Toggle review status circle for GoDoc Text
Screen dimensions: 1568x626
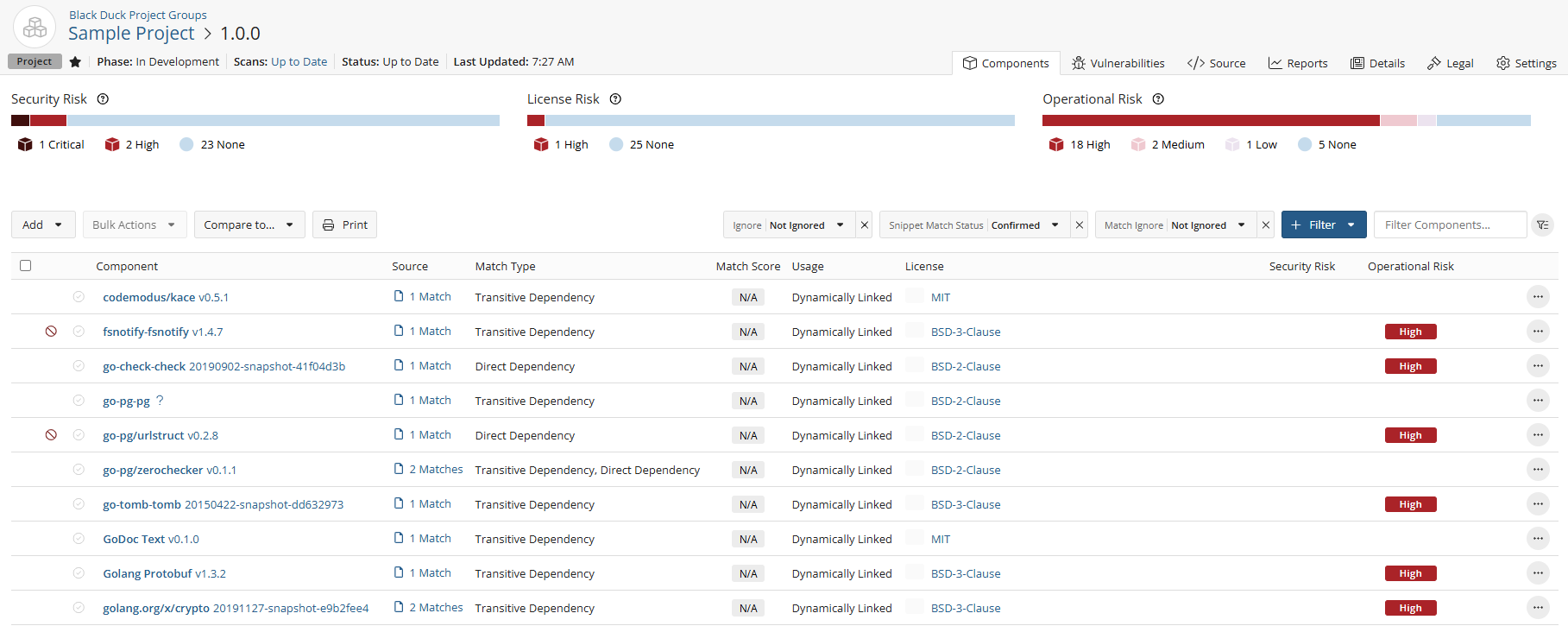click(79, 539)
